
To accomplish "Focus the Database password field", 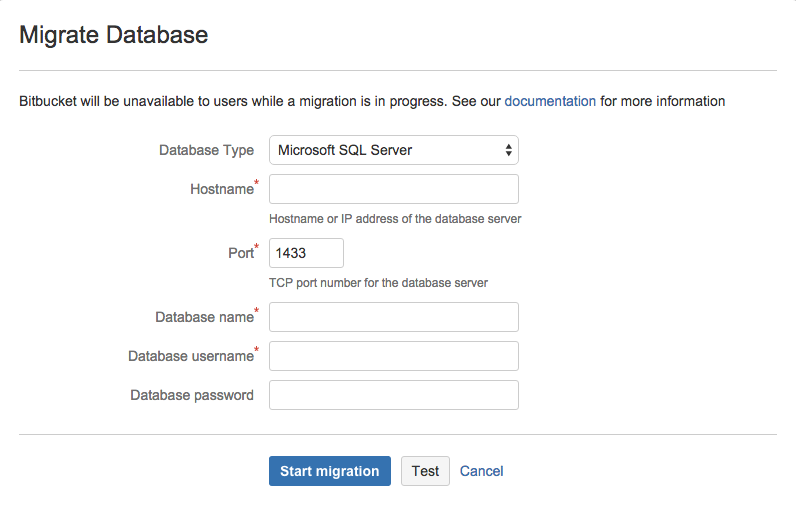I will coord(393,395).
